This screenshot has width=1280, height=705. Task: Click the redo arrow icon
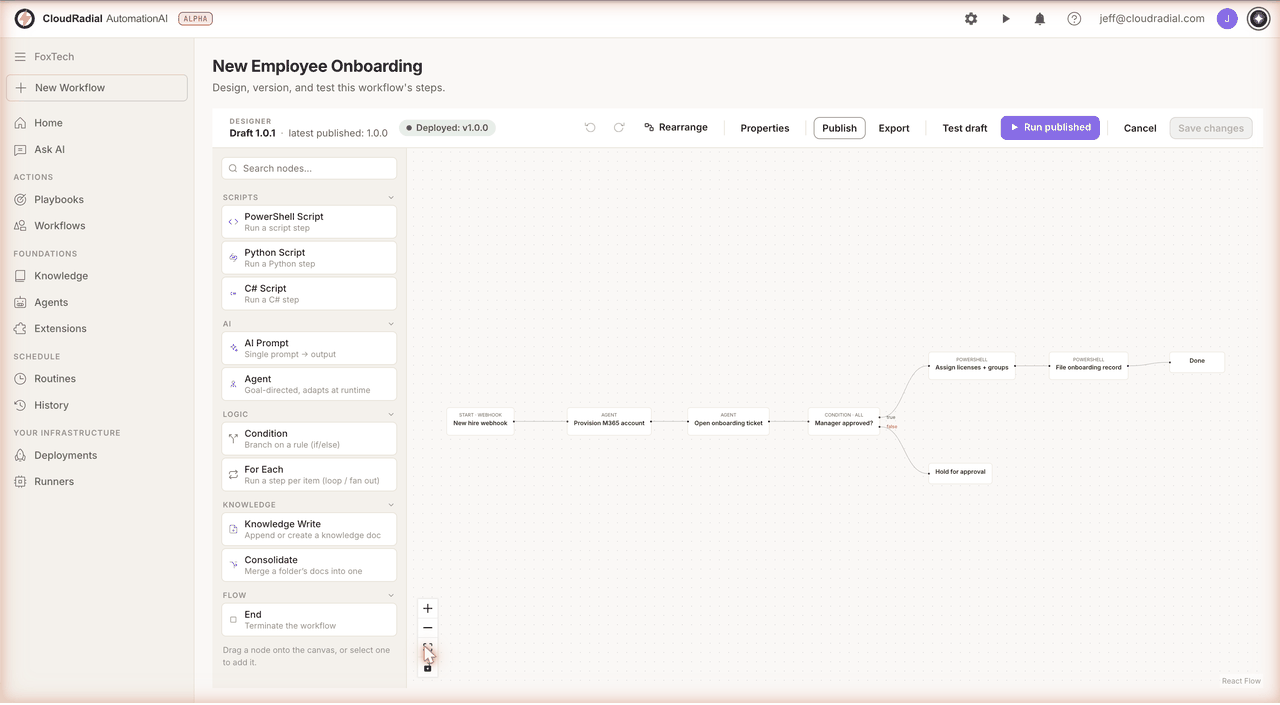619,128
